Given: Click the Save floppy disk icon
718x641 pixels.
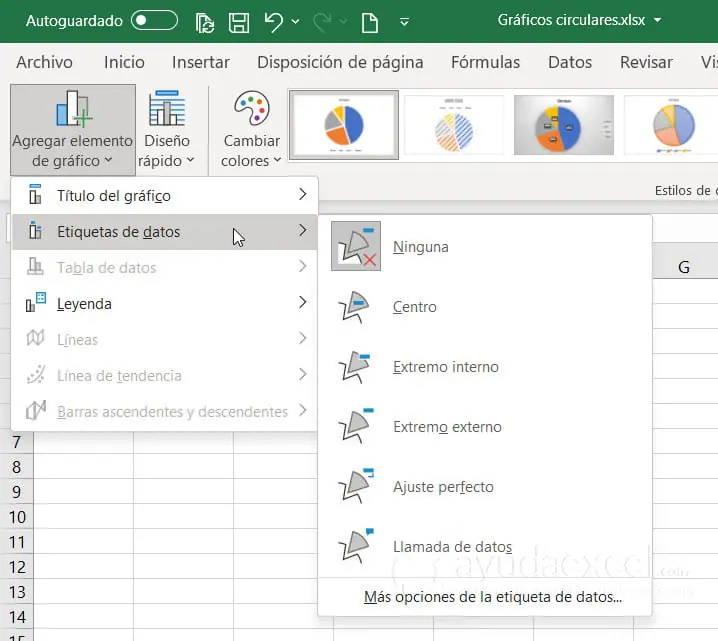Looking at the screenshot, I should coord(239,22).
